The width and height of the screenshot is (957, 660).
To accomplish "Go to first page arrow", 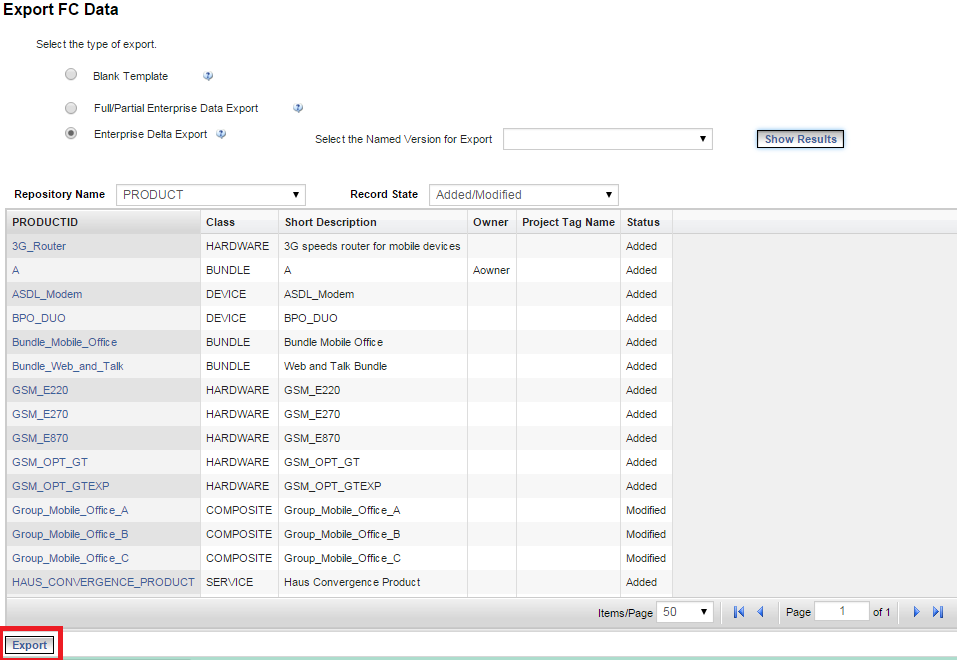I will pyautogui.click(x=739, y=612).
